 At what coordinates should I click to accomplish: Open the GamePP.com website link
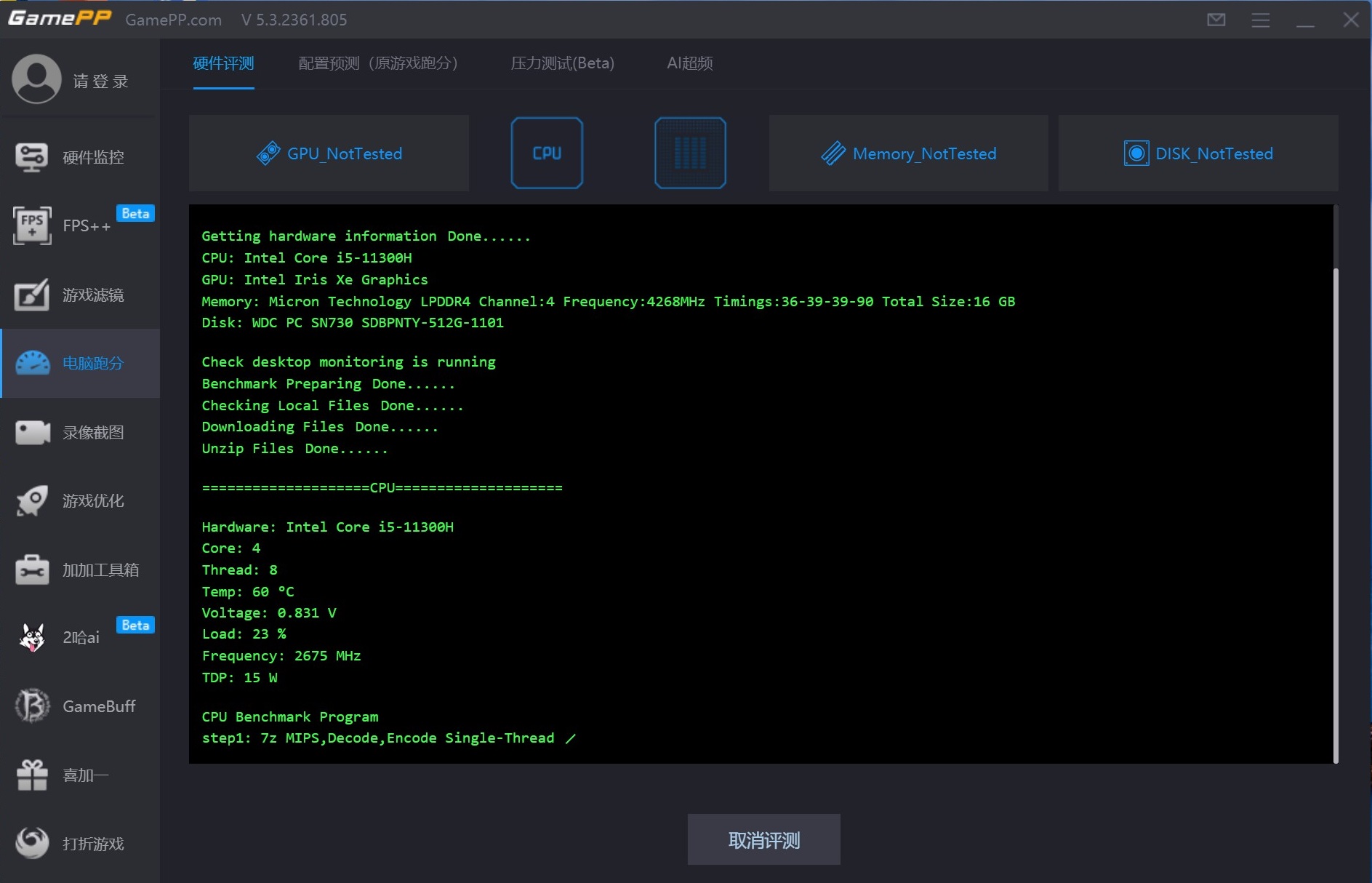[x=173, y=20]
